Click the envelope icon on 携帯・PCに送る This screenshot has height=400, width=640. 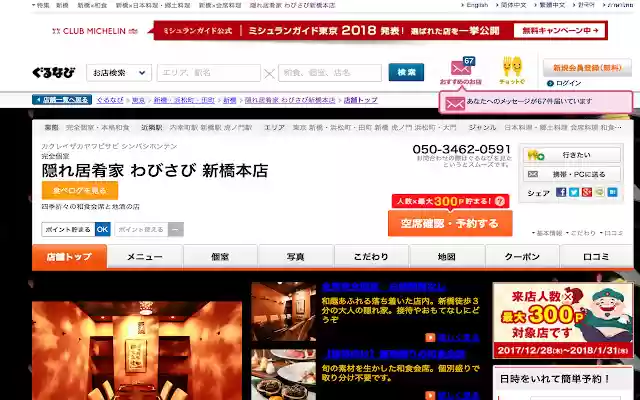[x=533, y=174]
